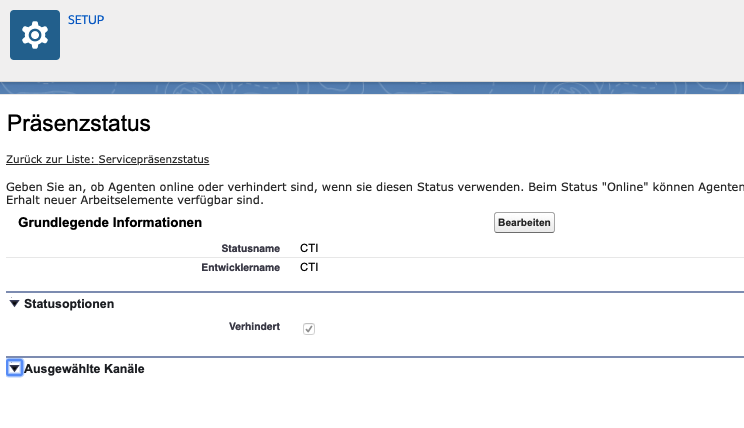The height and width of the screenshot is (428, 744).
Task: Click the Entwicklername value CTI
Action: 309,267
